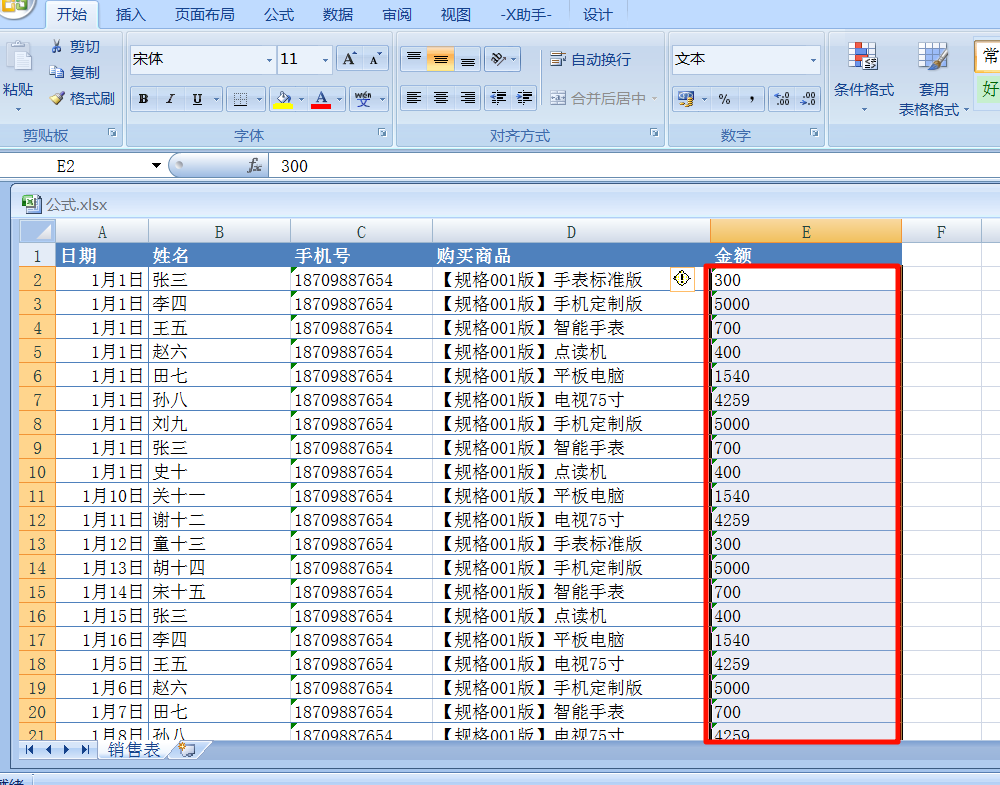Click the phonetic guide wén icon
Image resolution: width=1000 pixels, height=785 pixels.
pyautogui.click(x=364, y=99)
